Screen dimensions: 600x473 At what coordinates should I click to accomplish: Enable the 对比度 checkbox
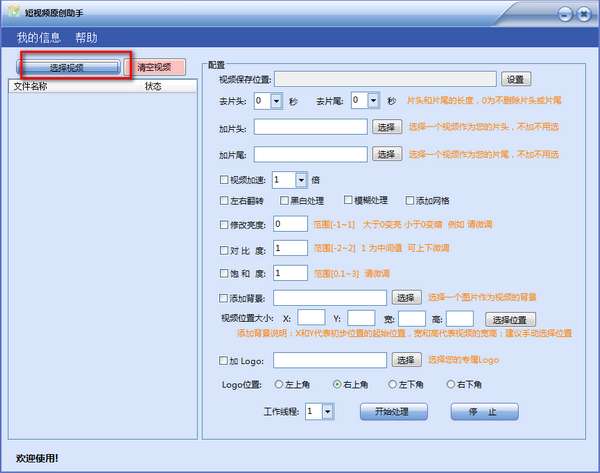[224, 250]
